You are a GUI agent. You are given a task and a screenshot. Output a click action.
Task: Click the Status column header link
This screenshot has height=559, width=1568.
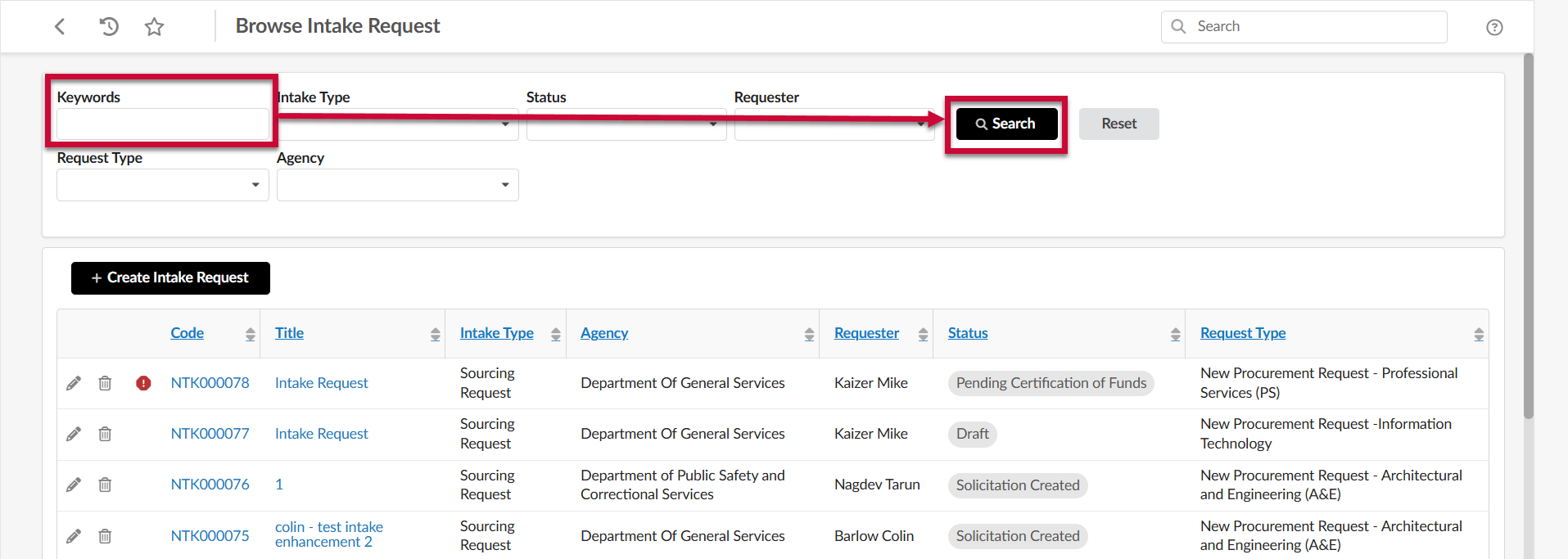tap(968, 333)
